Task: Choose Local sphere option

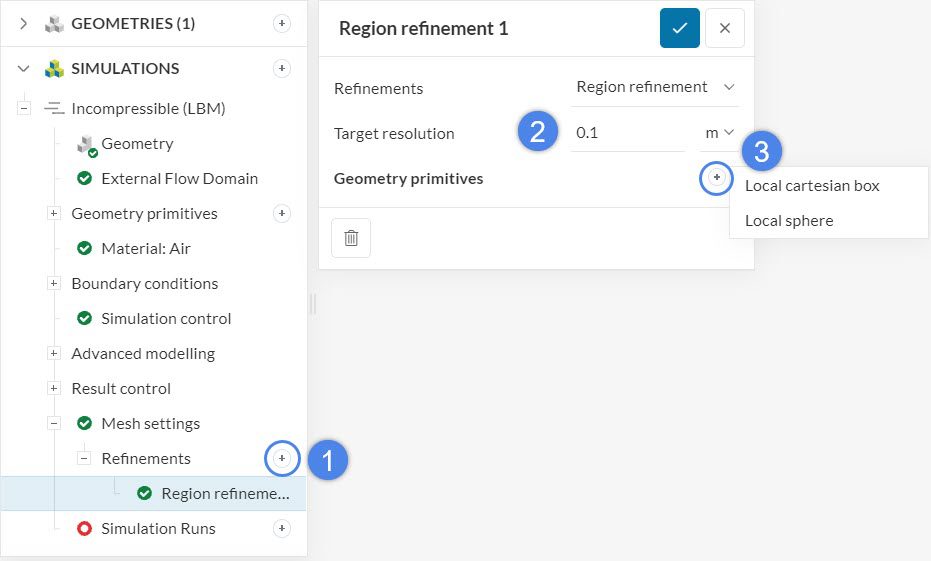Action: tap(789, 220)
